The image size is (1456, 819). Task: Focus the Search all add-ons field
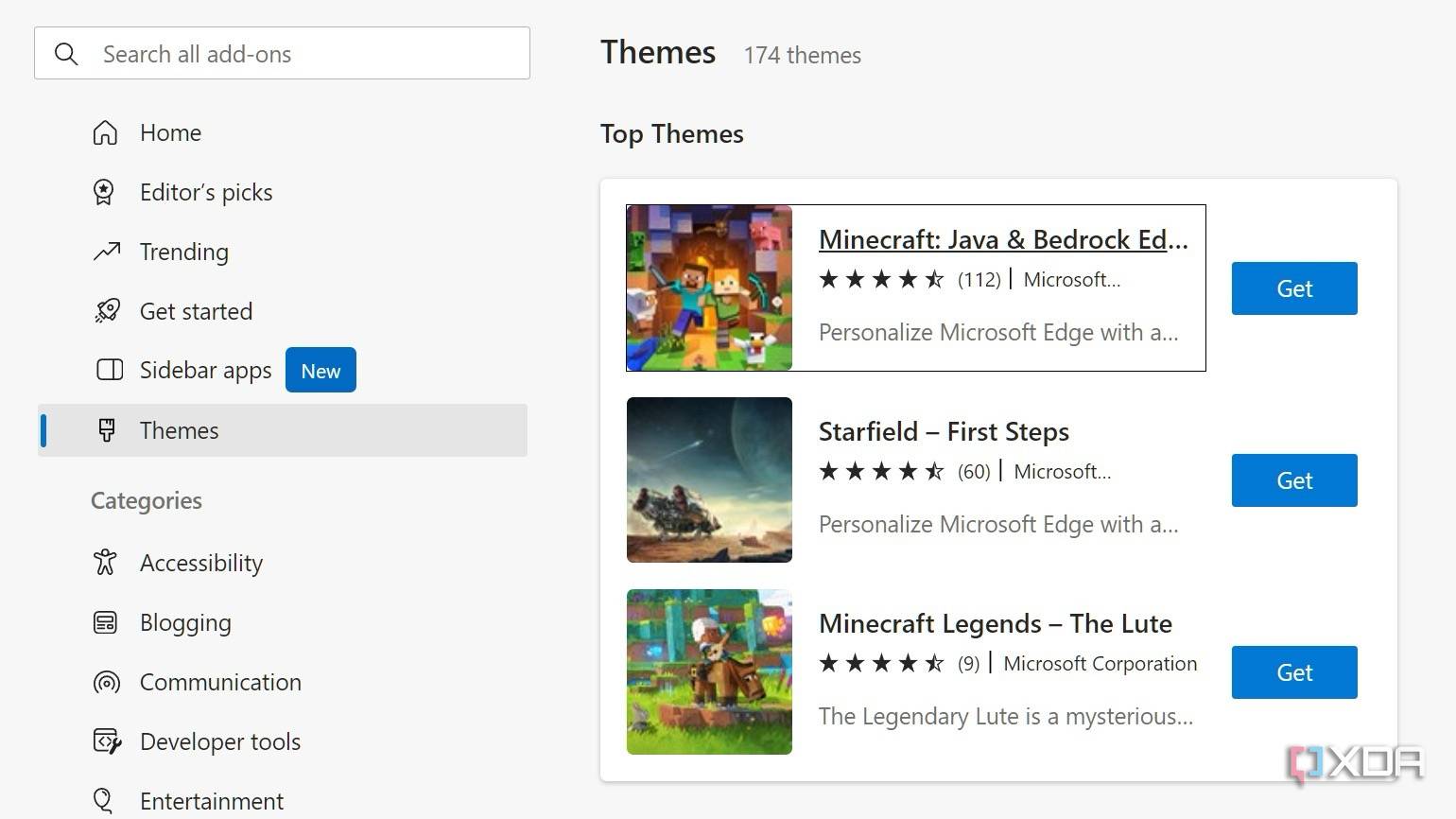[282, 53]
